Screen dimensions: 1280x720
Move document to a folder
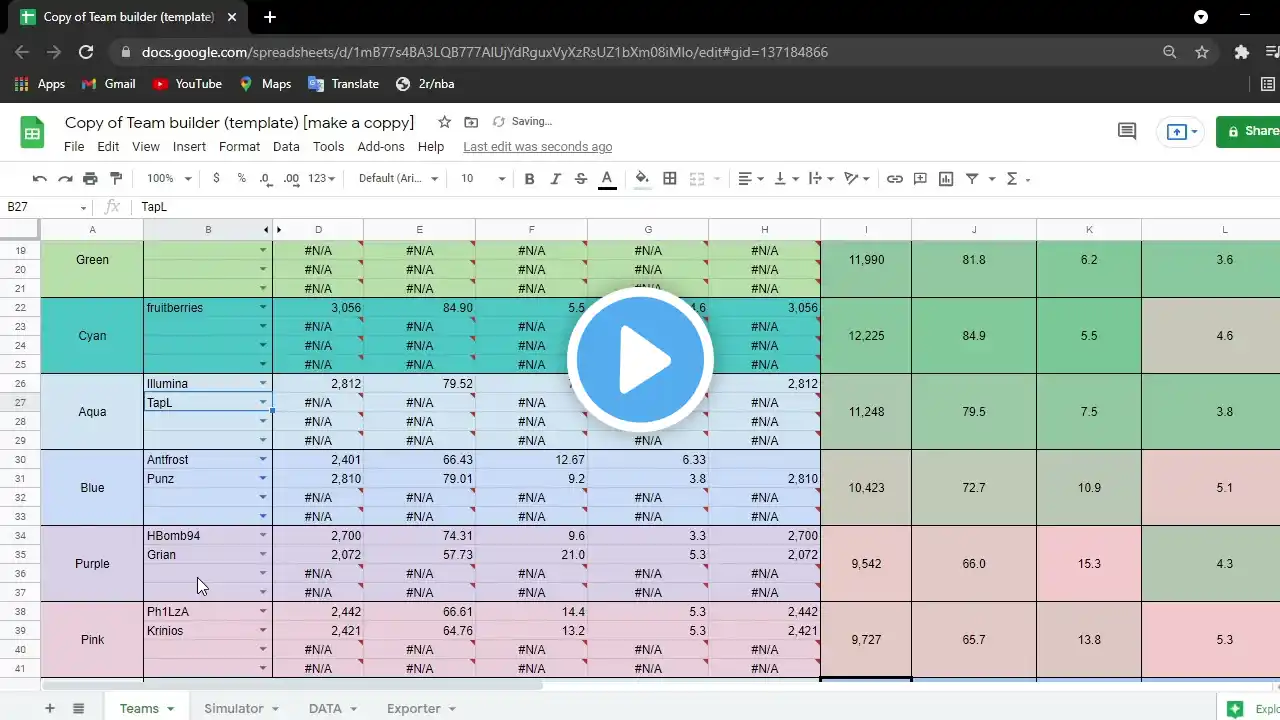[x=471, y=122]
